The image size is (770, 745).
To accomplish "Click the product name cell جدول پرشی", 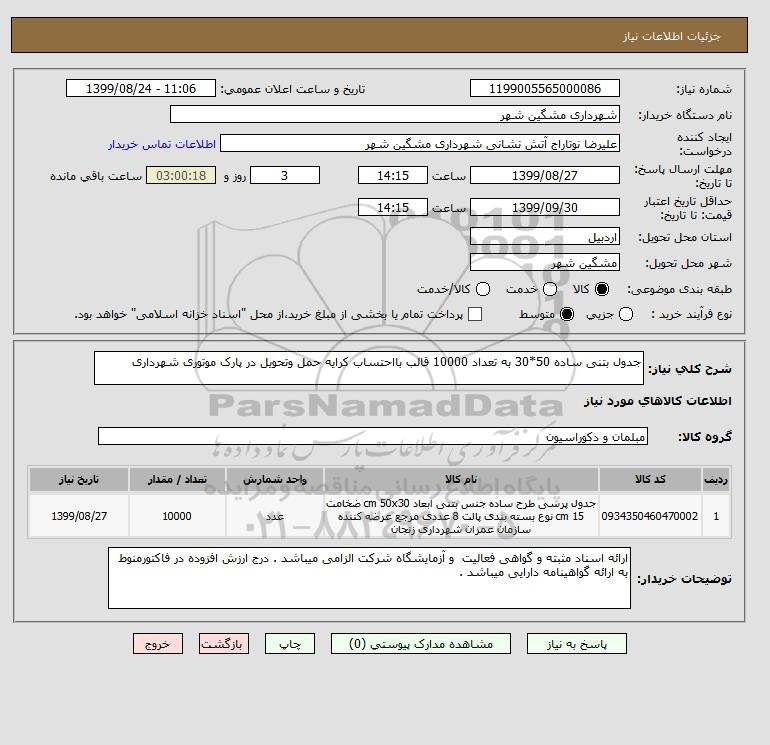I will 461,516.
